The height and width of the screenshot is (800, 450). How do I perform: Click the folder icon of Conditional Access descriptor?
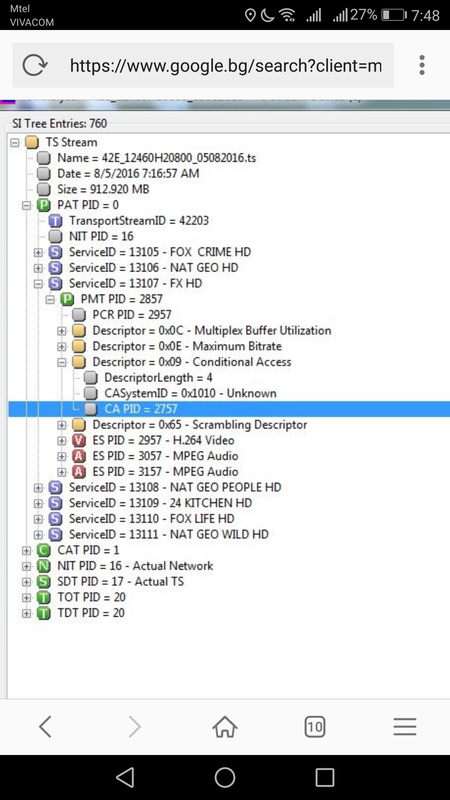(79, 362)
